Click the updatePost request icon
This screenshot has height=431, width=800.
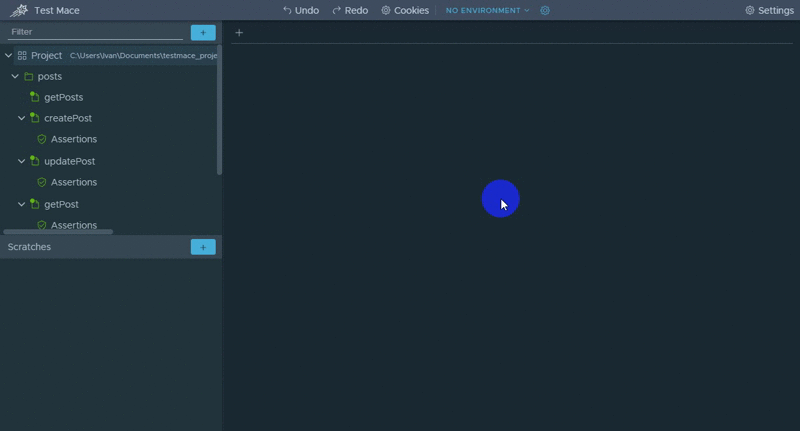click(35, 161)
